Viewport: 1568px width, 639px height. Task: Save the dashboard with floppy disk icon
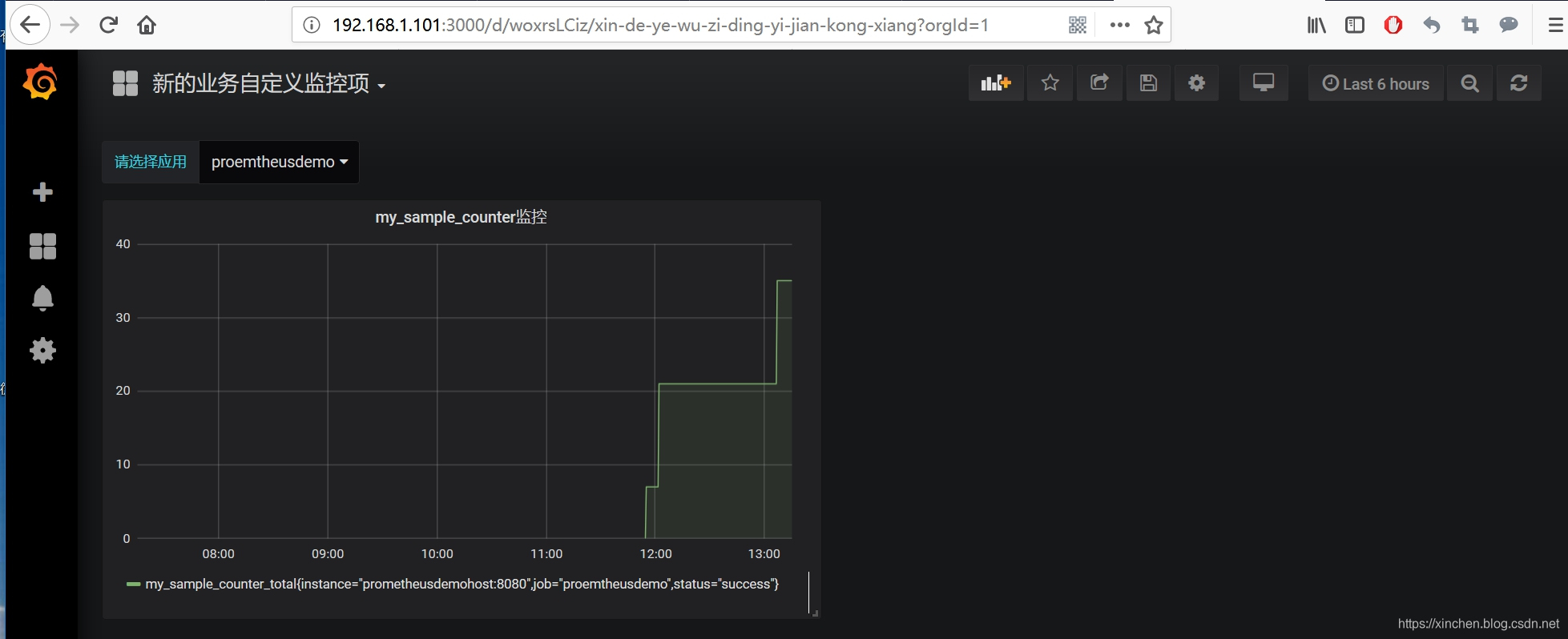[x=1148, y=83]
